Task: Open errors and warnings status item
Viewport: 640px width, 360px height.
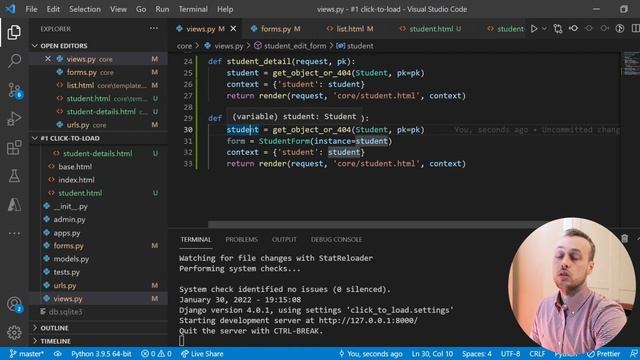Action: point(156,353)
